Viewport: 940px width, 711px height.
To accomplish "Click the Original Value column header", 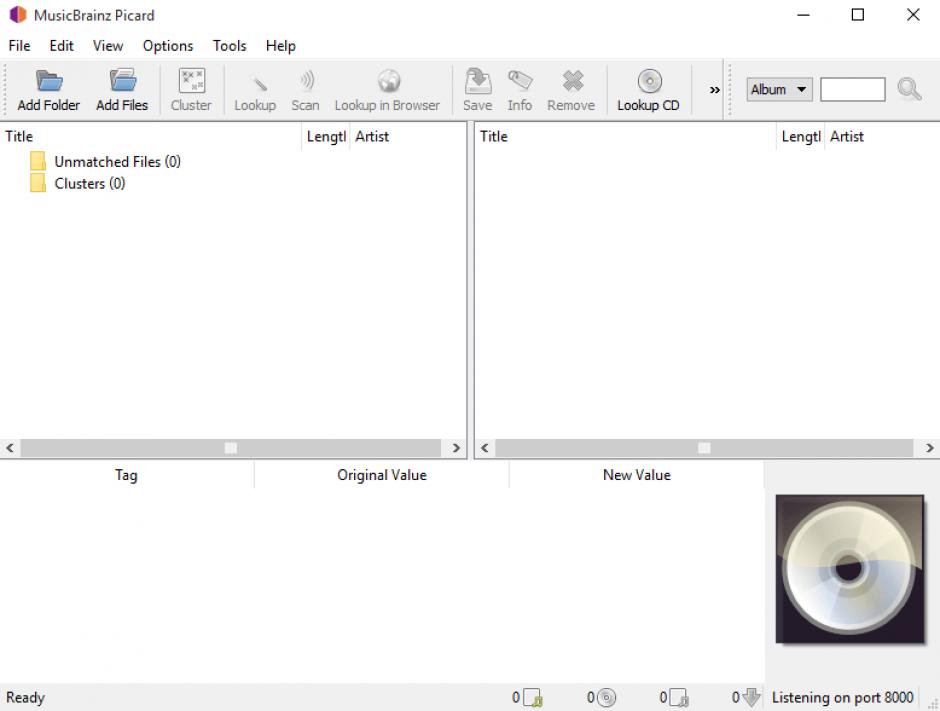I will (x=382, y=475).
